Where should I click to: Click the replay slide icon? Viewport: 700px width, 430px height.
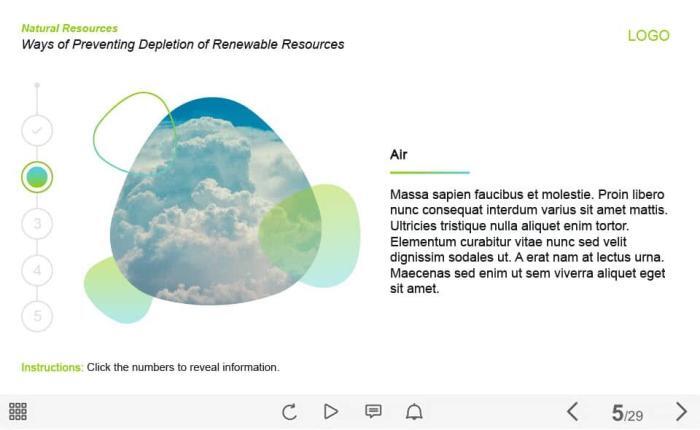(289, 411)
